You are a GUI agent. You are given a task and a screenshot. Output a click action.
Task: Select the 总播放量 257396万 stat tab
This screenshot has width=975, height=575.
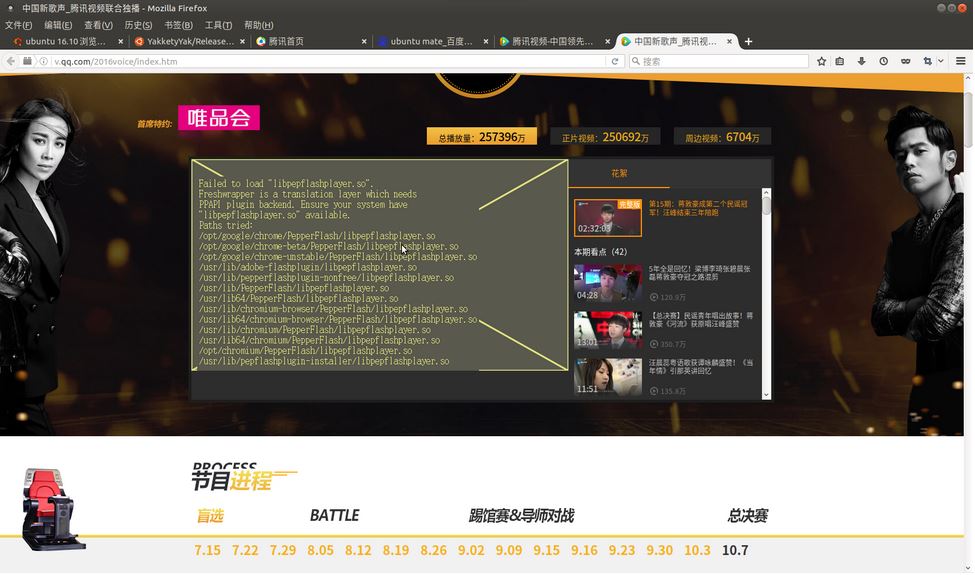click(x=481, y=137)
